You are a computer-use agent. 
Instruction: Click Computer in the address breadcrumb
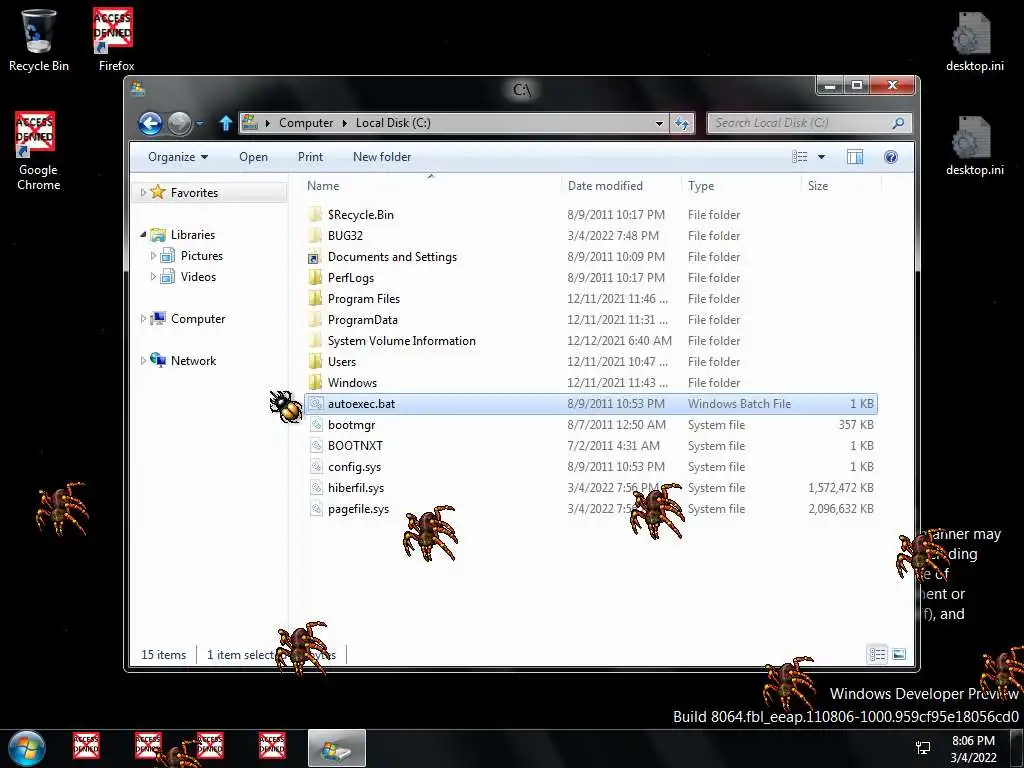(x=306, y=123)
